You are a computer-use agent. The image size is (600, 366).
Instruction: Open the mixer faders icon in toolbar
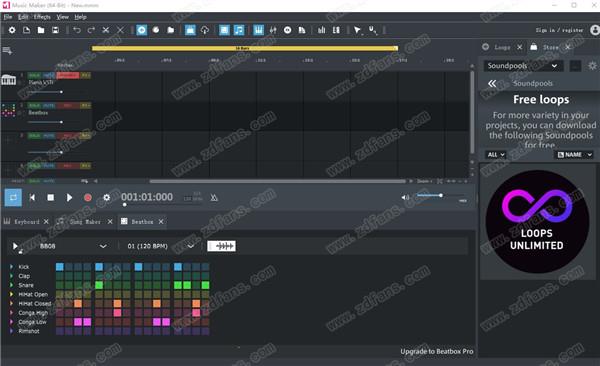point(273,30)
